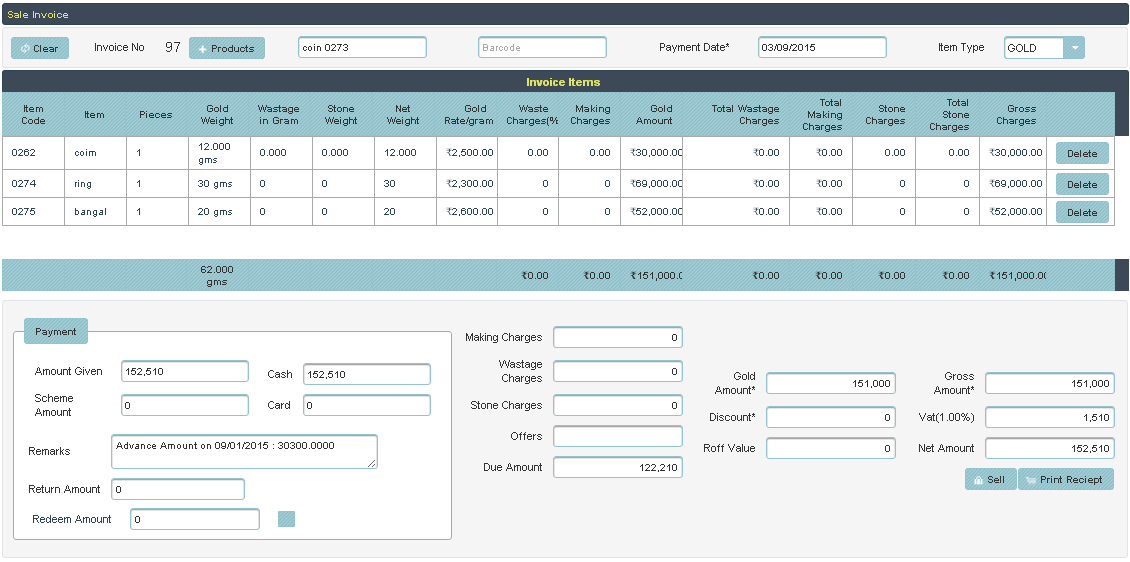Click the Card amount field
The height and width of the screenshot is (562, 1130).
366,405
